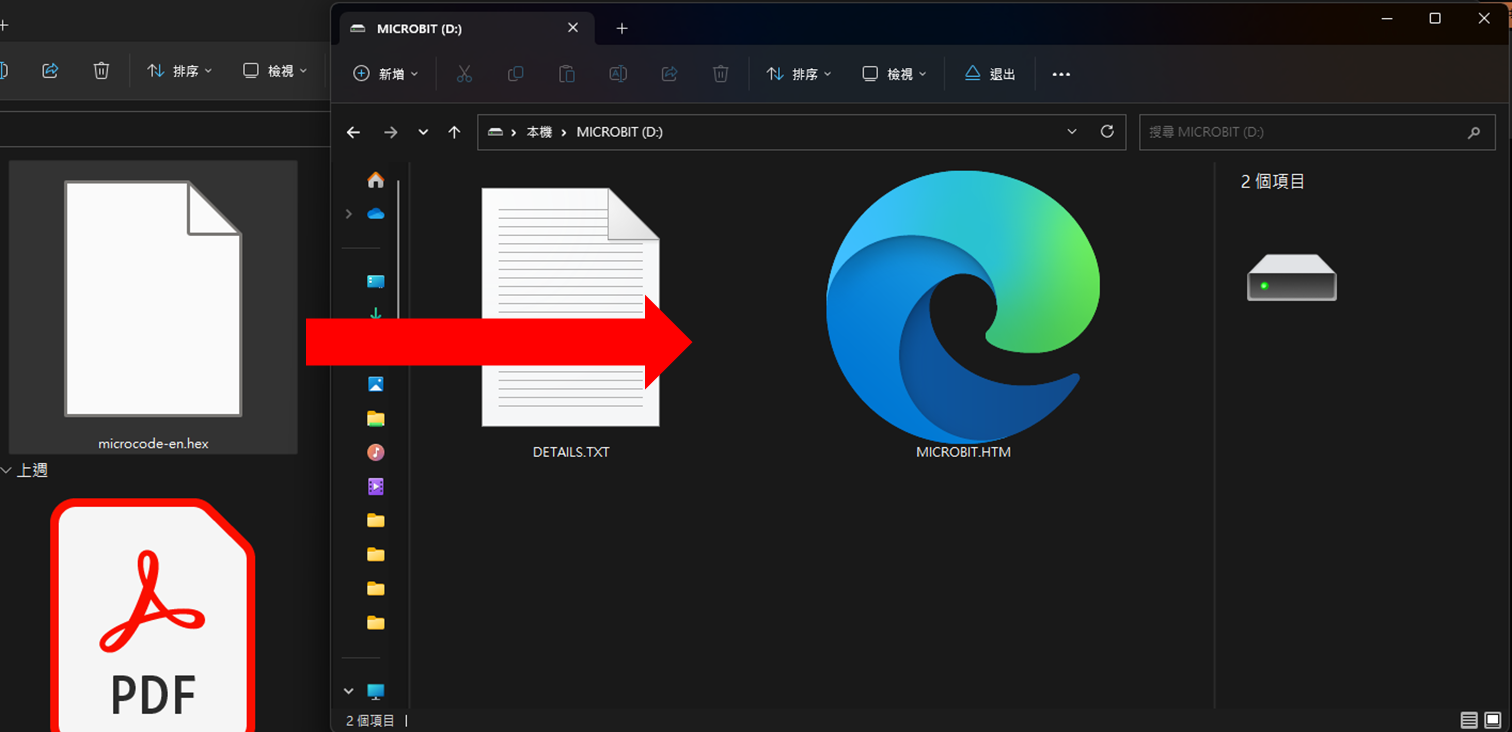Expand the address bar history dropdown
This screenshot has width=1512, height=732.
1072,132
